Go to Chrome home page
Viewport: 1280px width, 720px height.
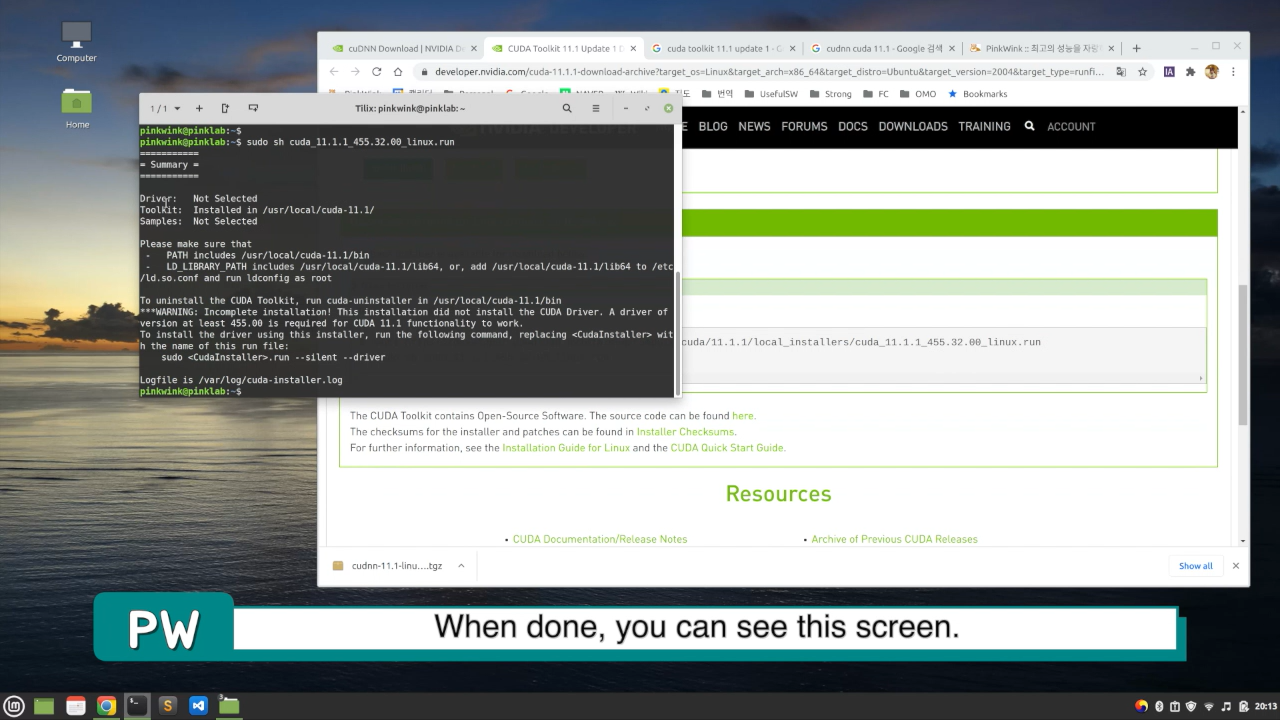[x=398, y=72]
